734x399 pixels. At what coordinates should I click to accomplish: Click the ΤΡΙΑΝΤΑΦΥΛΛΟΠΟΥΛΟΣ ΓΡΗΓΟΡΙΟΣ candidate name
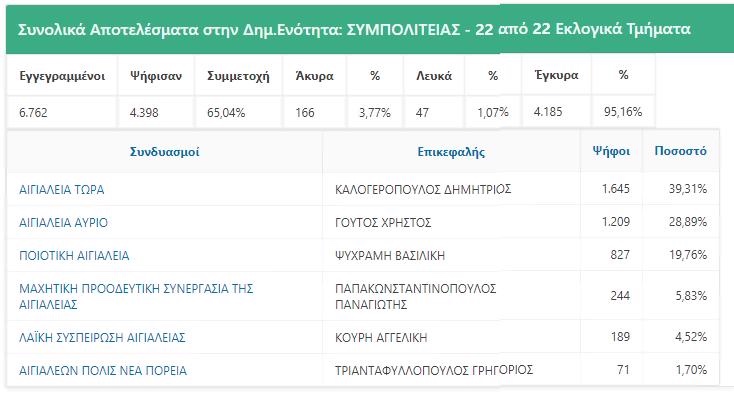pos(434,370)
